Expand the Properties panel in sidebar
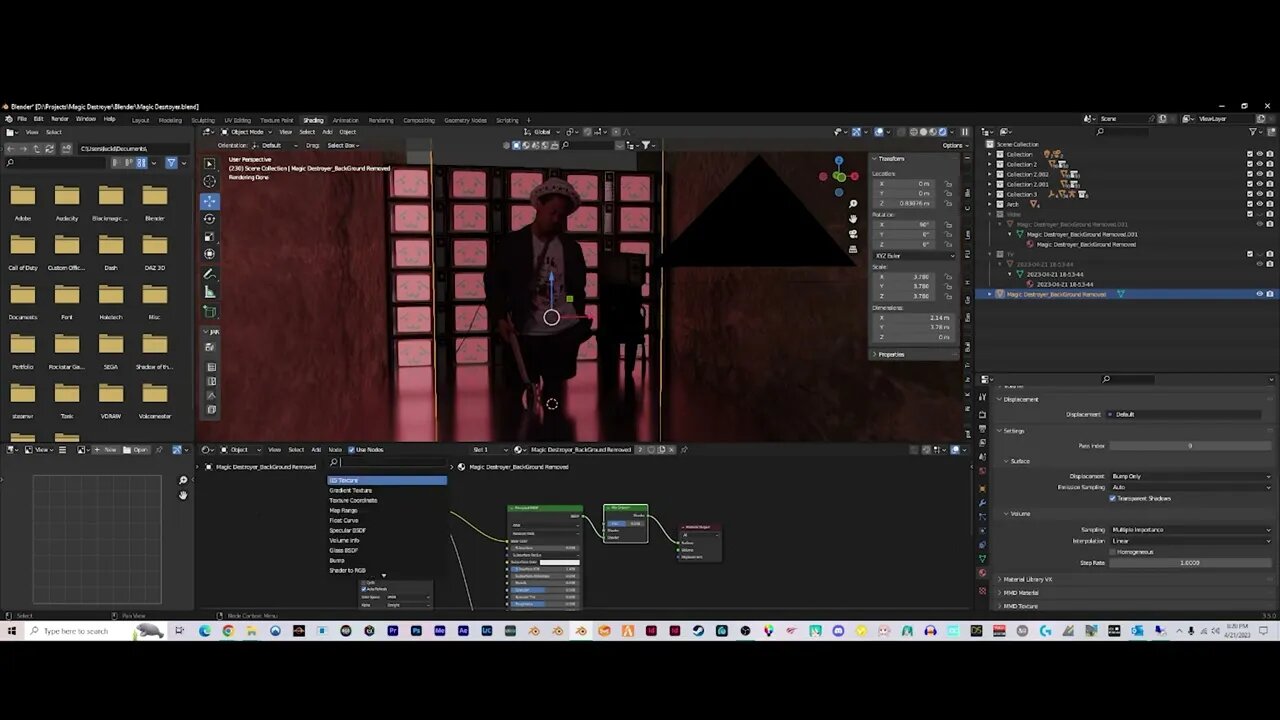1280x720 pixels. point(889,354)
